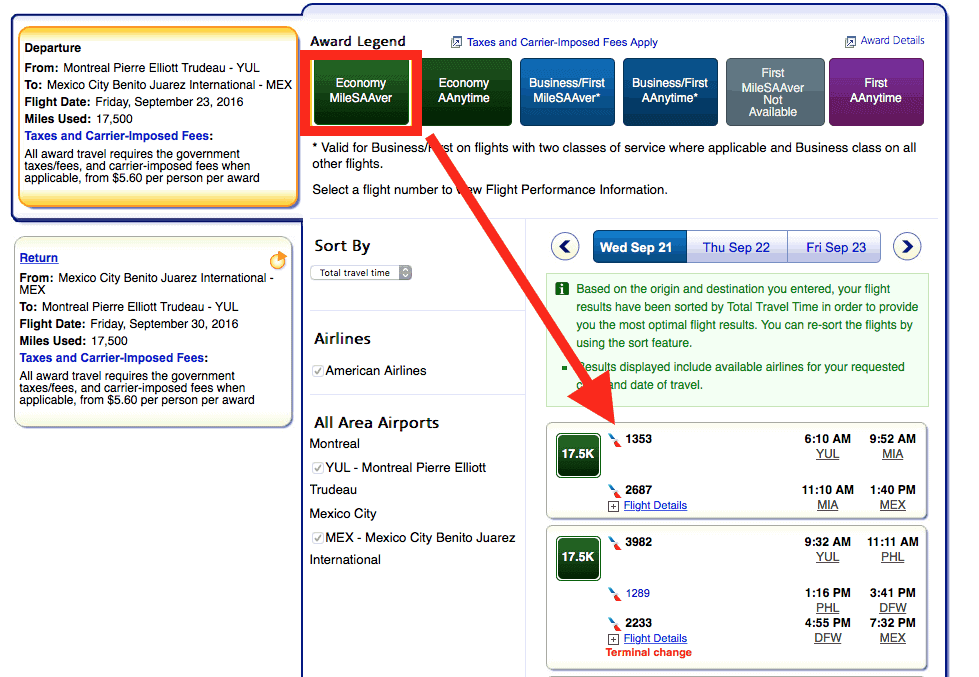The image size is (979, 677).
Task: Click the green info icon in notice
Action: point(561,290)
